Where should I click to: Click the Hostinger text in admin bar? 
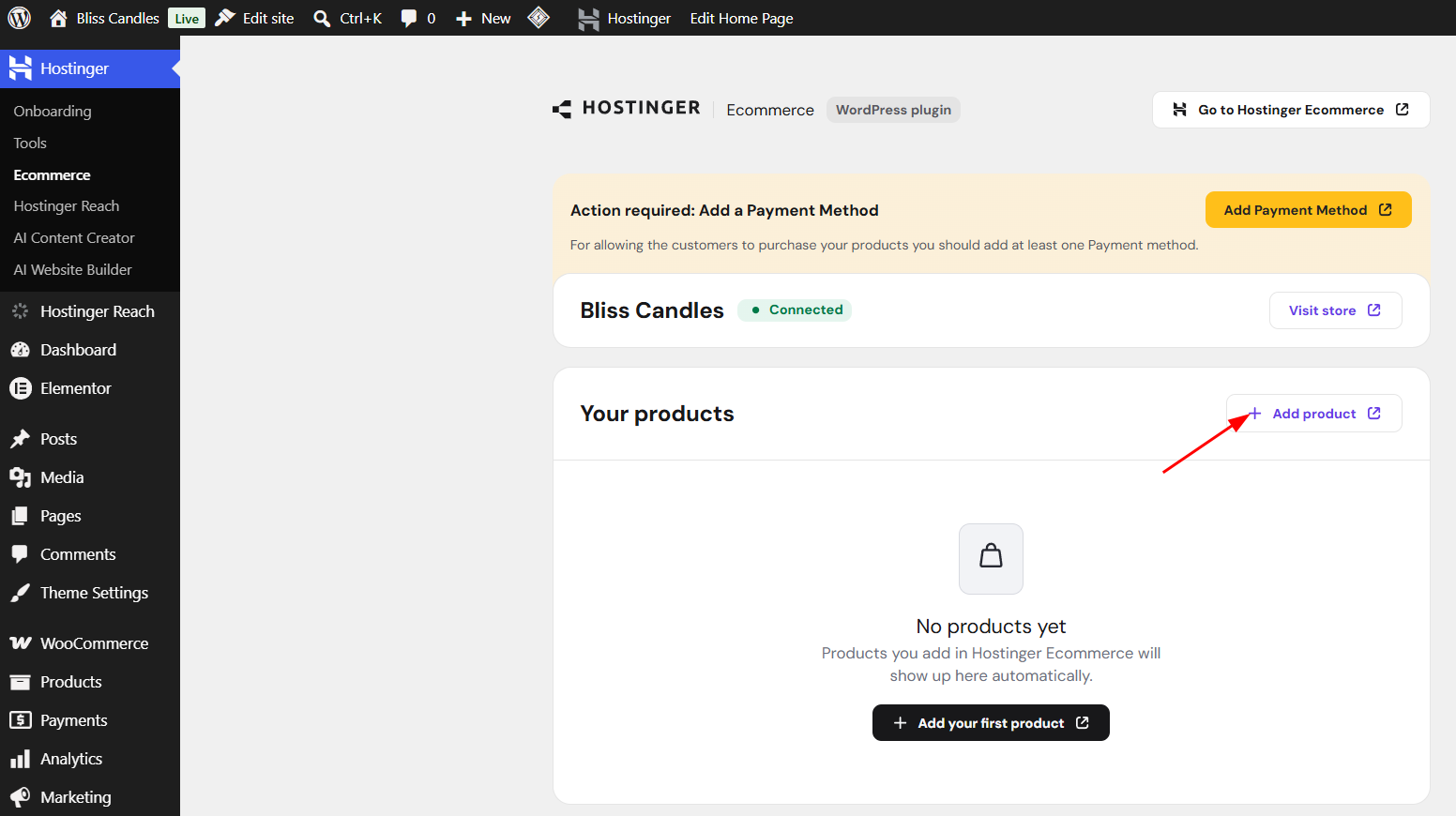(639, 19)
